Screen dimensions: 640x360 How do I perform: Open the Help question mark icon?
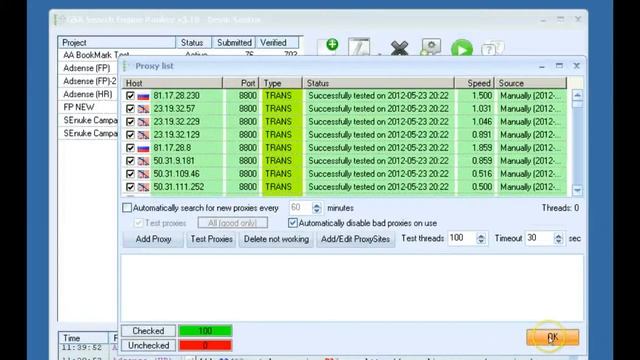[492, 49]
